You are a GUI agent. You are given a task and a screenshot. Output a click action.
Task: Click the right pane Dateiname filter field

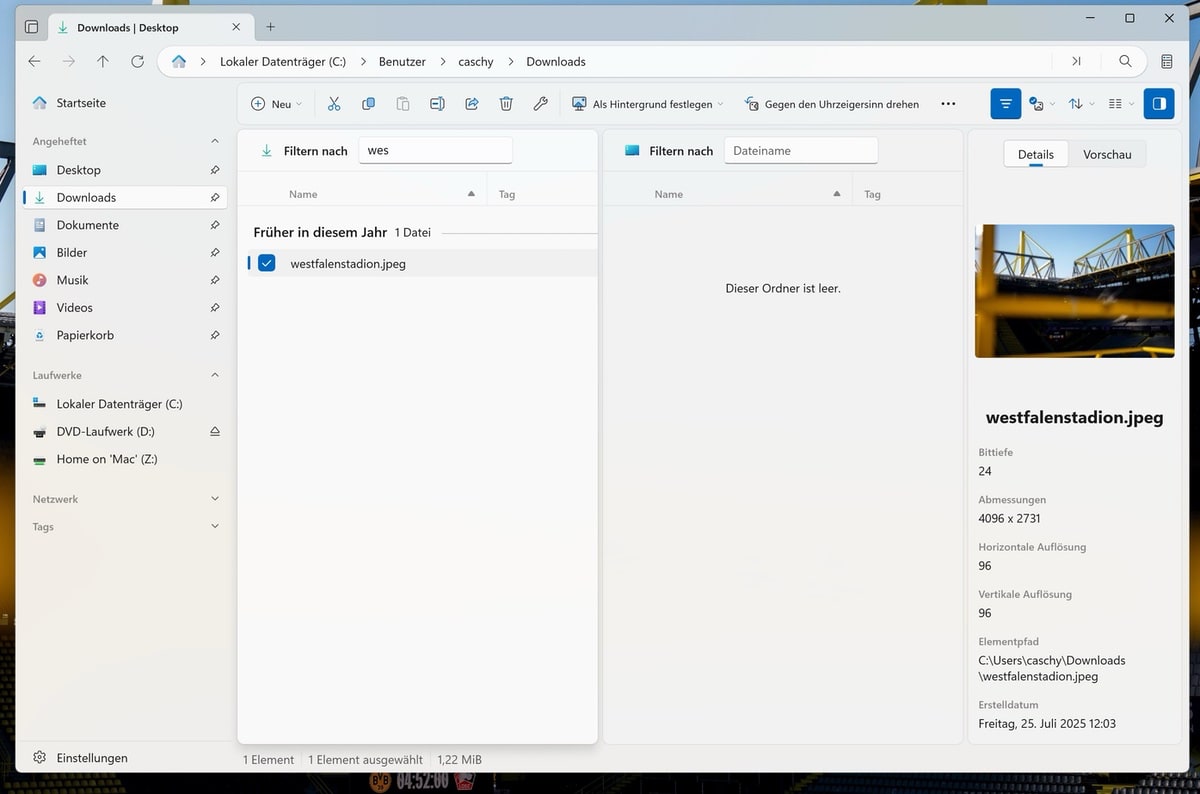click(x=800, y=151)
